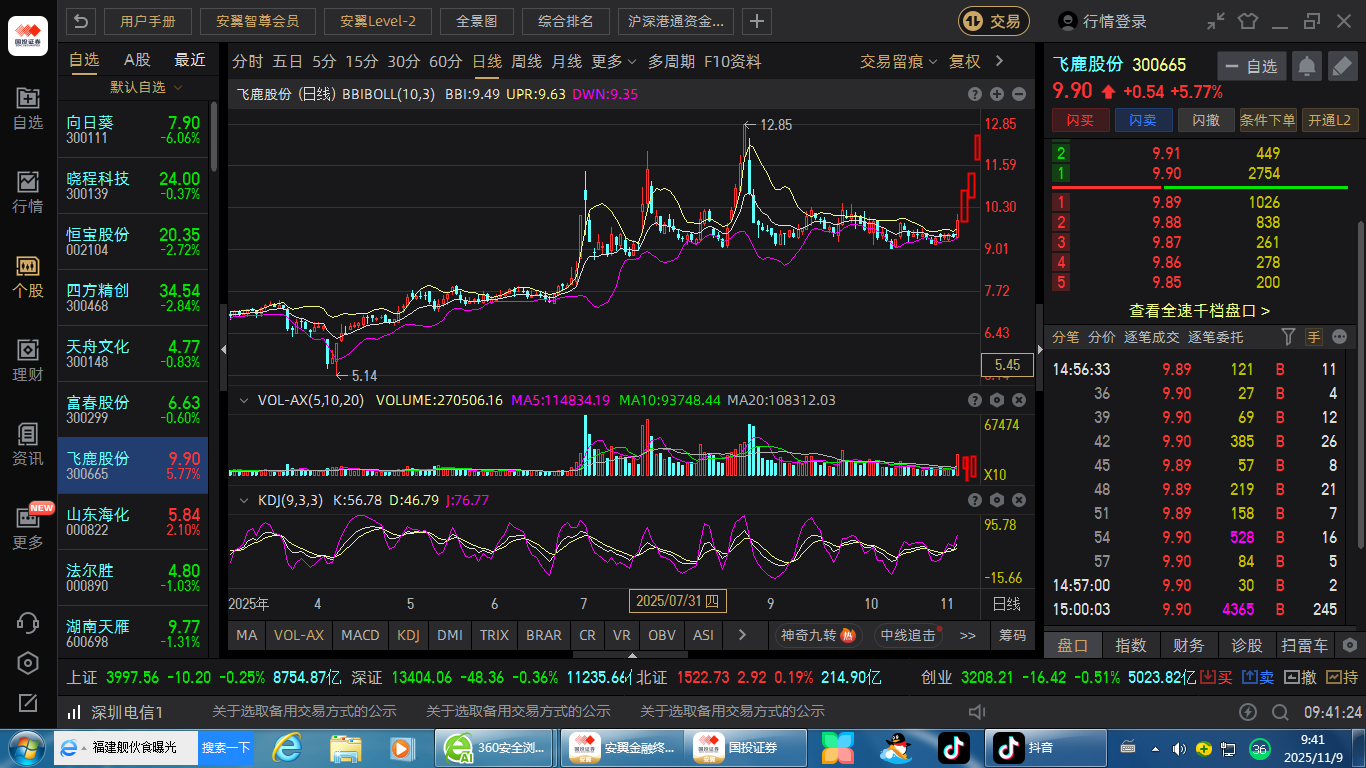Switch to 财务 tab in right panel
The image size is (1366, 768).
1189,645
